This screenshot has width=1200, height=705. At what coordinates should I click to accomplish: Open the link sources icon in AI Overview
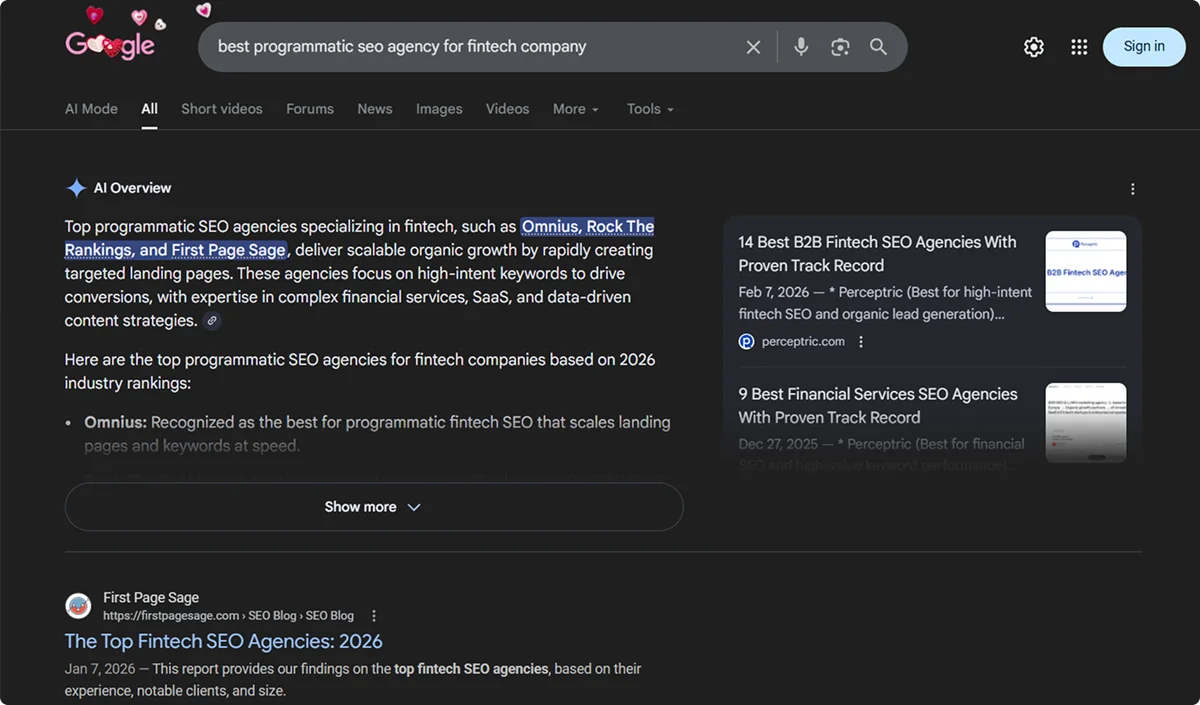(x=211, y=321)
